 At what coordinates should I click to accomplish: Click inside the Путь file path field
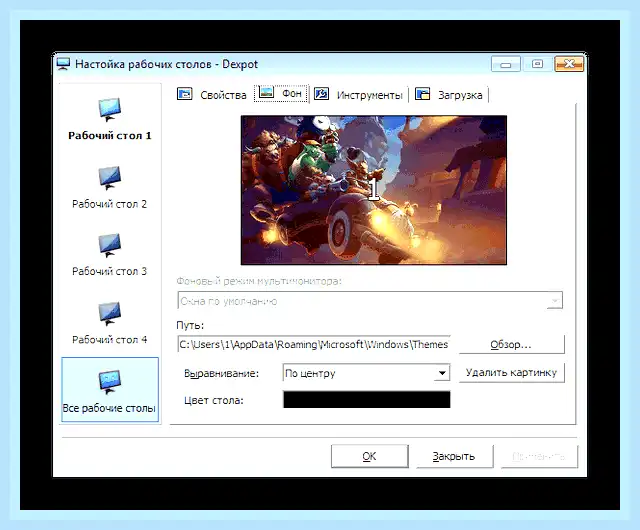[x=314, y=344]
